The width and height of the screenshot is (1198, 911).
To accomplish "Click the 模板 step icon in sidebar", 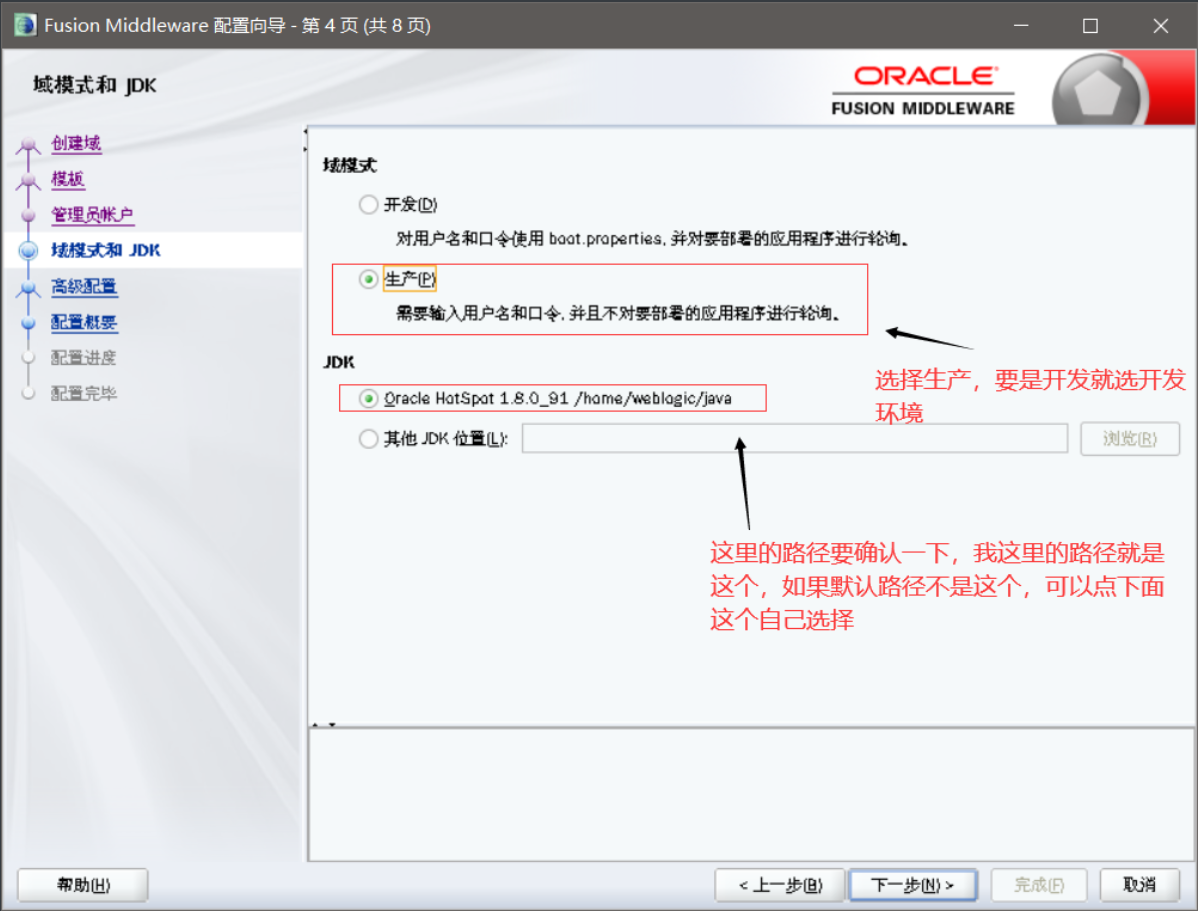I will [x=30, y=178].
